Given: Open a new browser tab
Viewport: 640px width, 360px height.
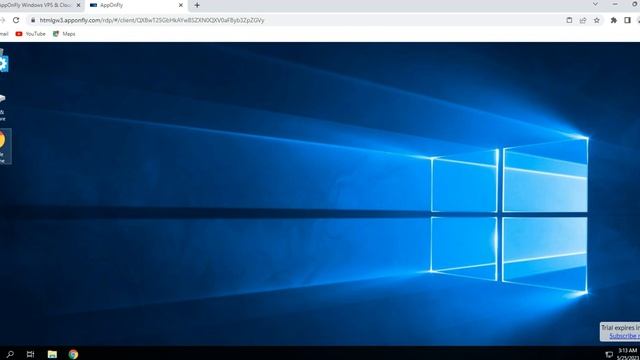Looking at the screenshot, I should pyautogui.click(x=197, y=5).
